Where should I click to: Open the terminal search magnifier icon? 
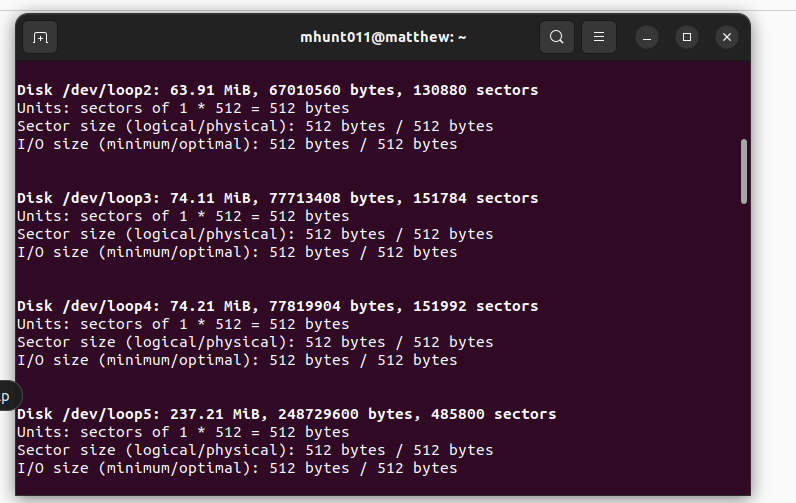(x=557, y=37)
